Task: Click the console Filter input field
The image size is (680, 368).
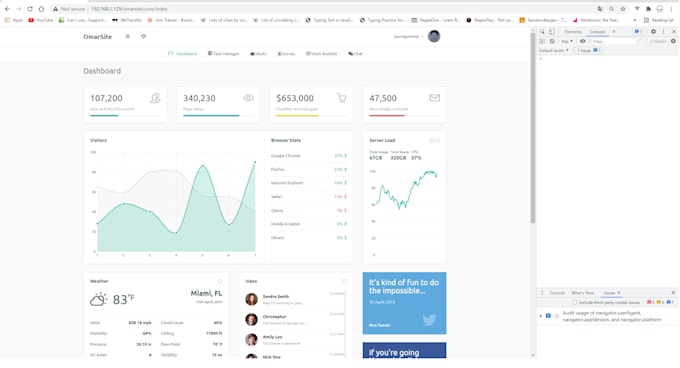Action: pos(614,41)
